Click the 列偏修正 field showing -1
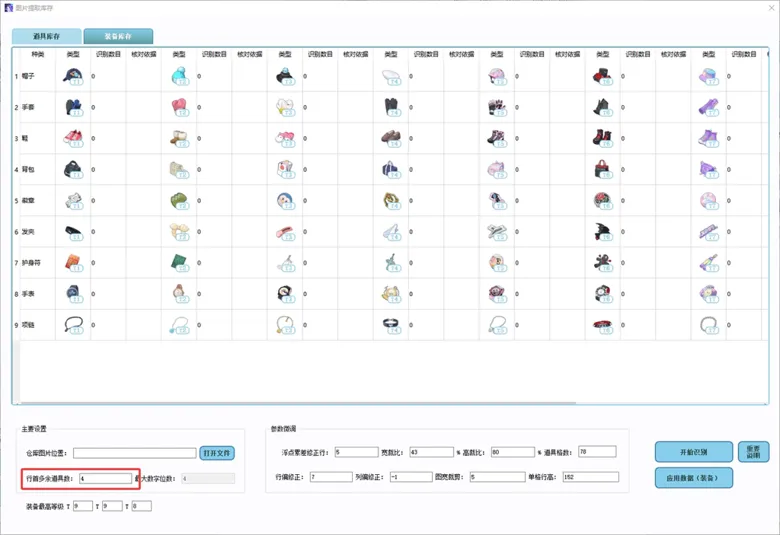 [411, 477]
